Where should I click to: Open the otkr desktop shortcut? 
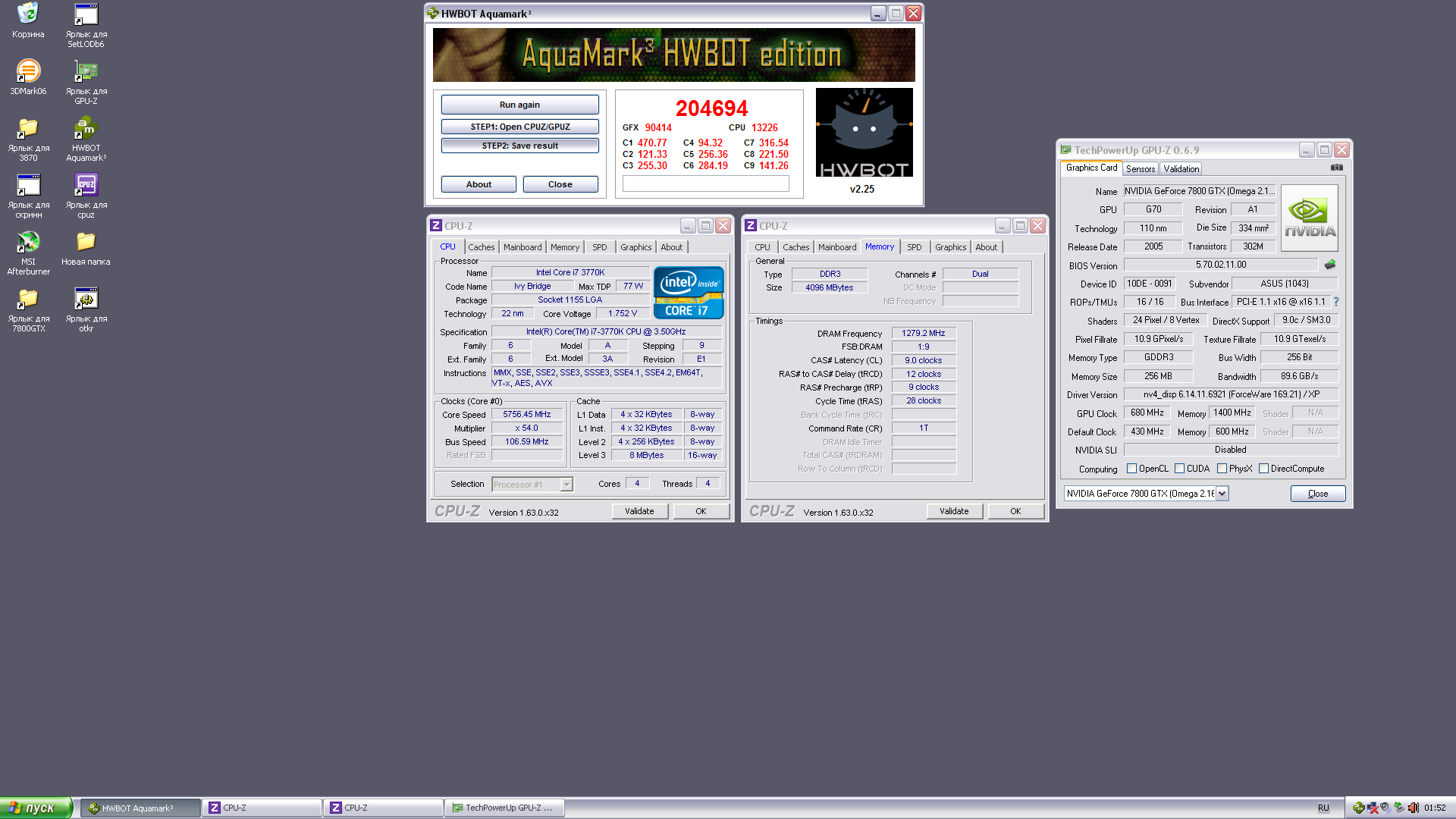coord(86,309)
